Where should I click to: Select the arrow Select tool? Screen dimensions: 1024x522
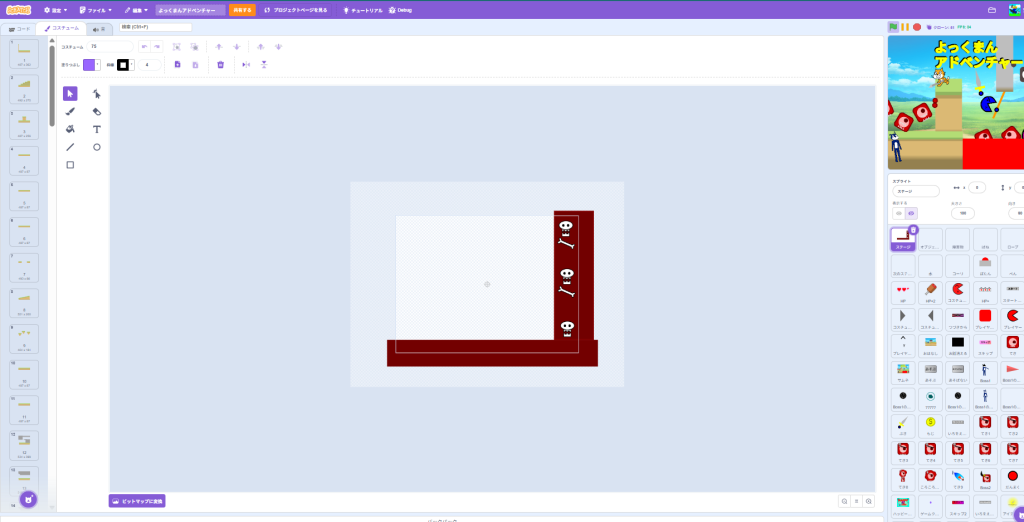tap(70, 93)
